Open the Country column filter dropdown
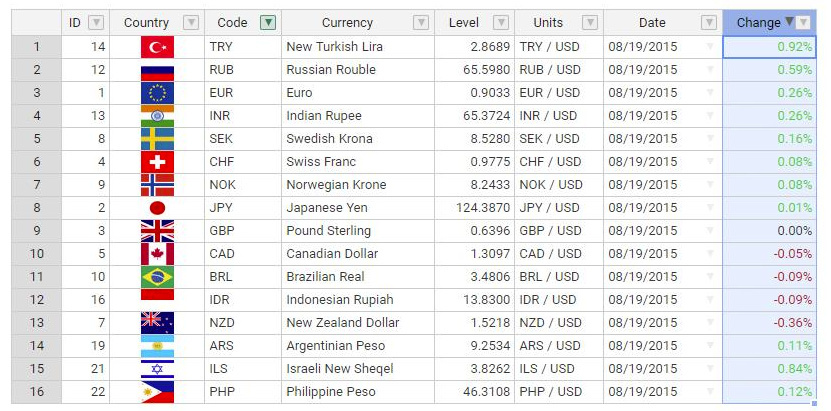This screenshot has width=831, height=411. (191, 23)
